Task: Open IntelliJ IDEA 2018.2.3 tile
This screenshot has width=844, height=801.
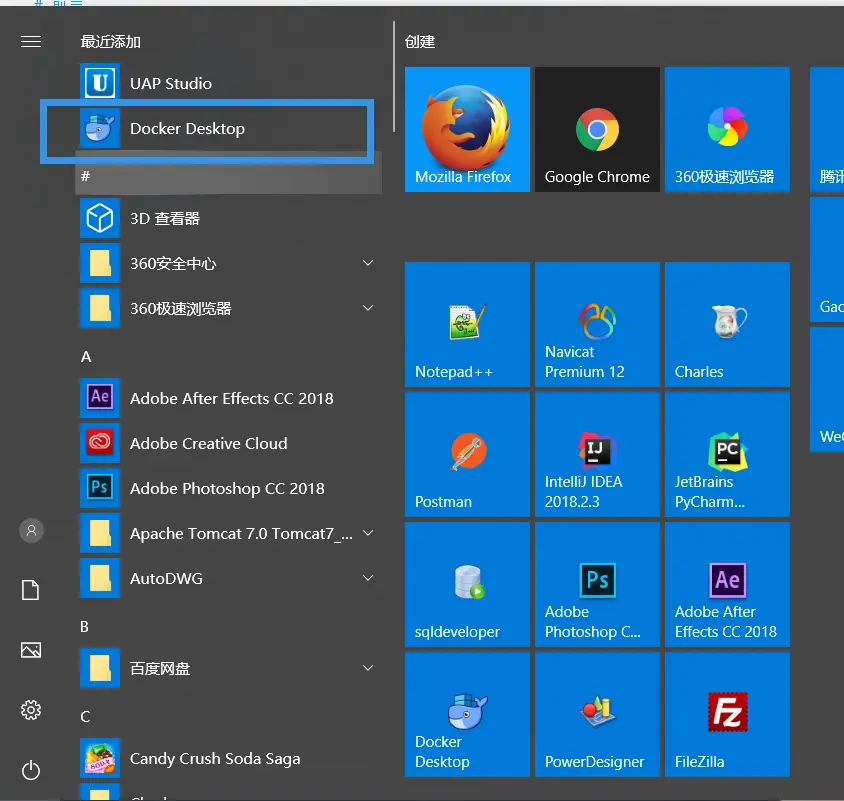Action: (597, 454)
